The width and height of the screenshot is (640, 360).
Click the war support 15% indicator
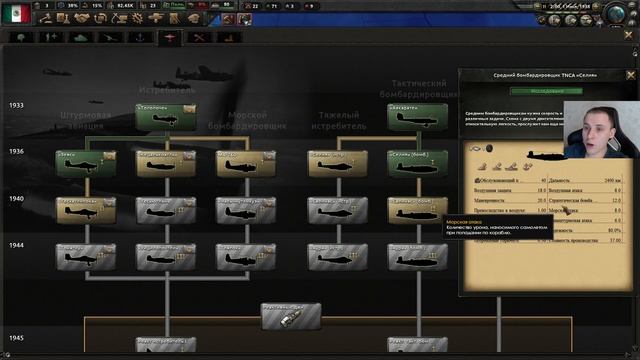(x=93, y=6)
